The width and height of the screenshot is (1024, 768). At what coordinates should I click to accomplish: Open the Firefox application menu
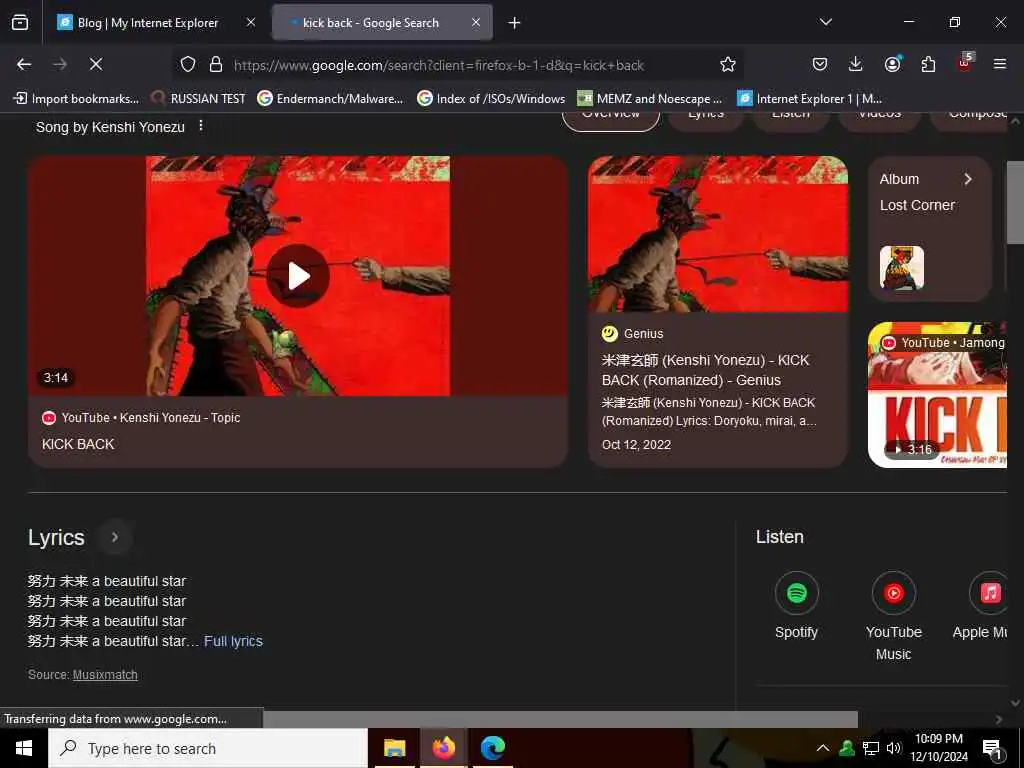pyautogui.click(x=1000, y=64)
